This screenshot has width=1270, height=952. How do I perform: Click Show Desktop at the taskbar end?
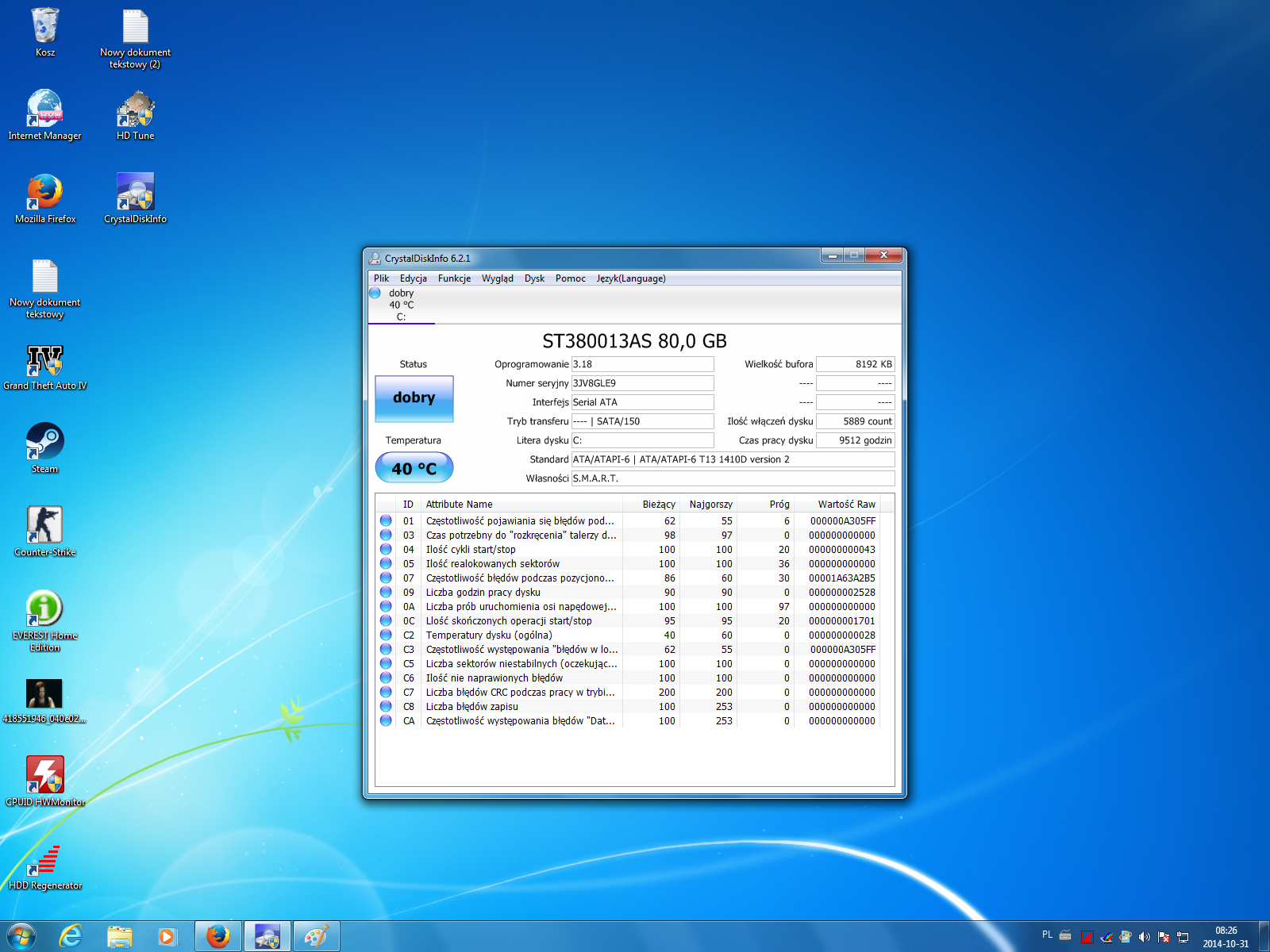coord(1264,937)
